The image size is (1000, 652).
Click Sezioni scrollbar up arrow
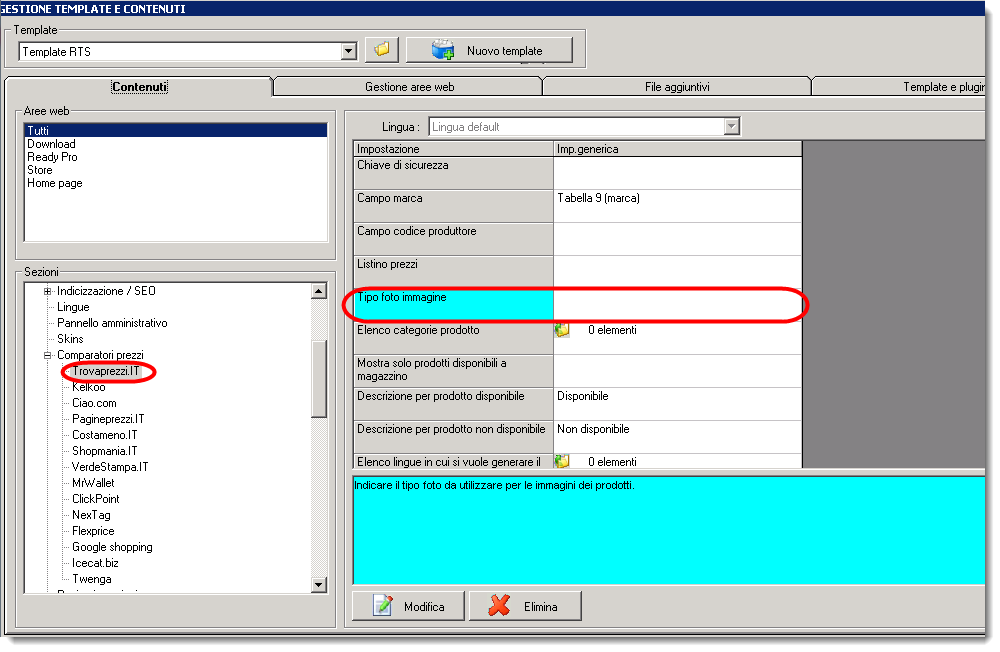(x=319, y=291)
